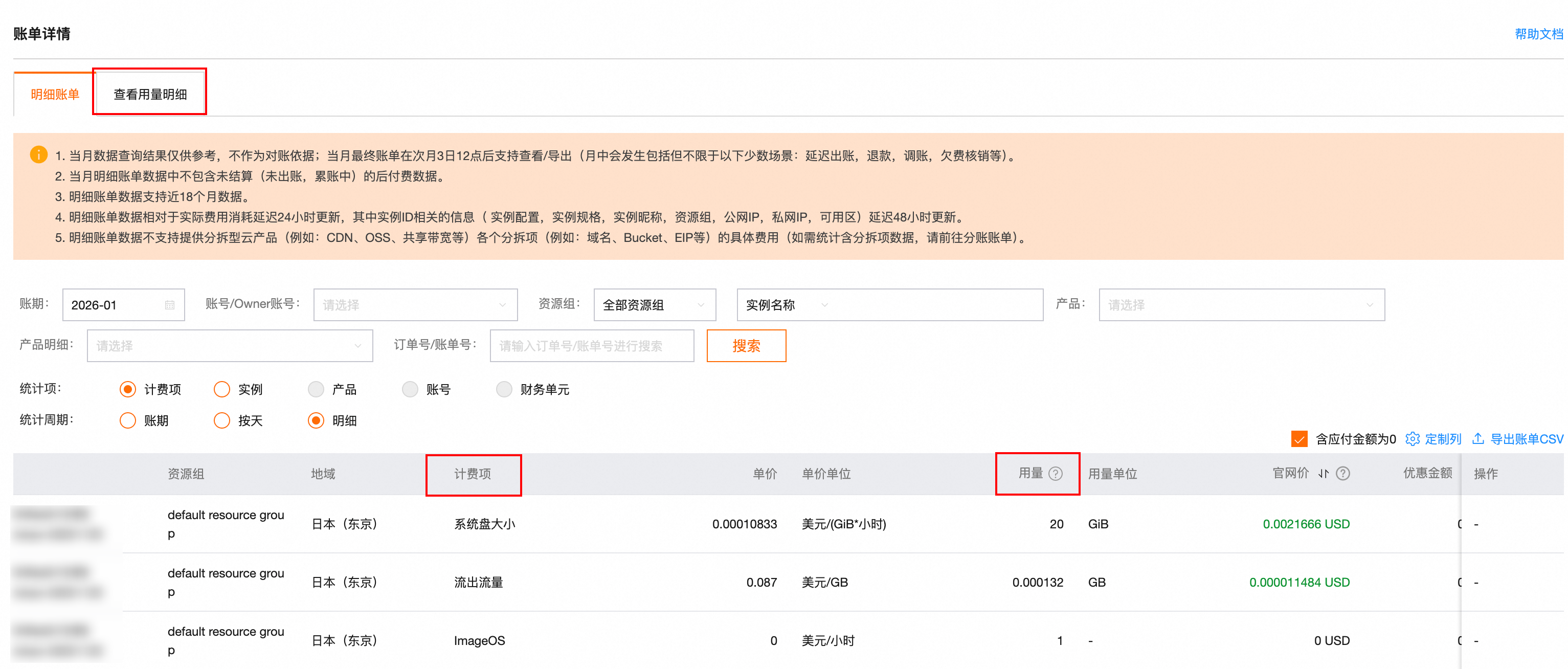The height and width of the screenshot is (669, 1568).
Task: Click the 导出账单CSV export upload icon
Action: [x=1478, y=439]
